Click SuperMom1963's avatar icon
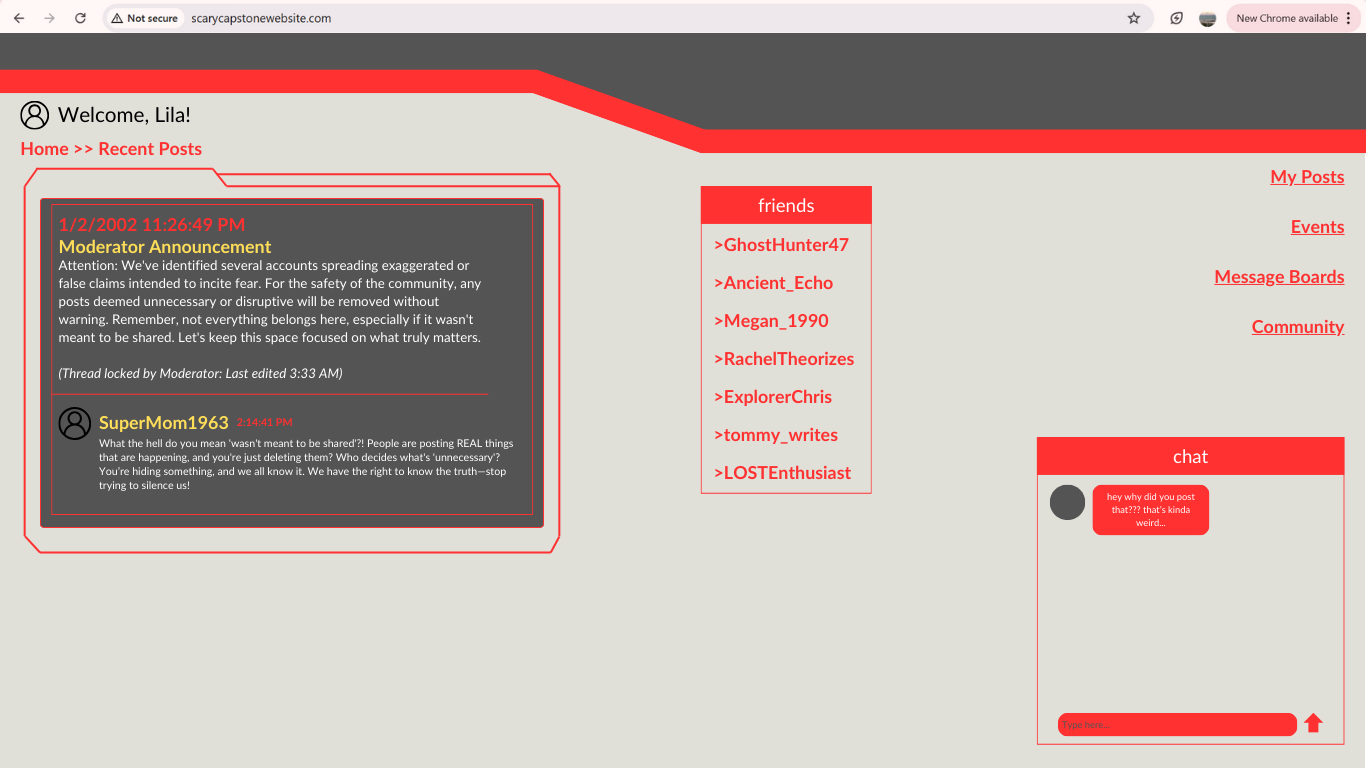 [x=75, y=423]
